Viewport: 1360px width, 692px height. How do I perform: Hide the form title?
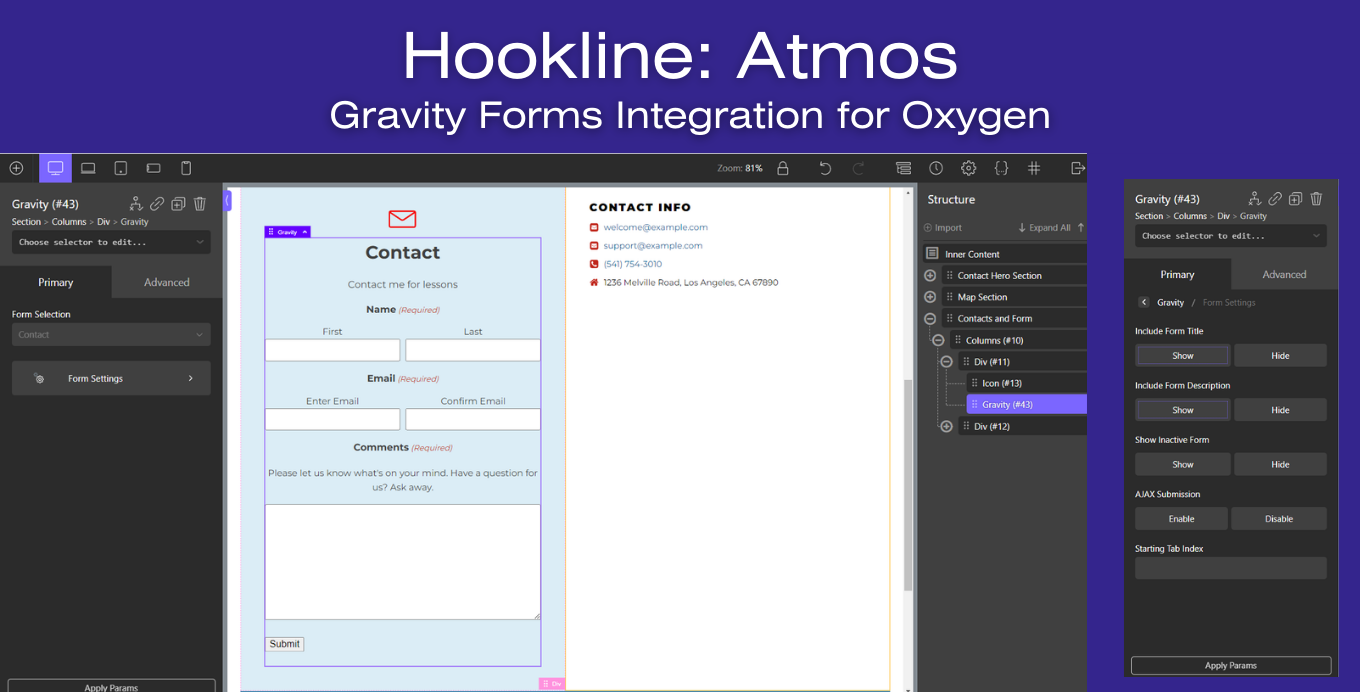[x=1280, y=356]
